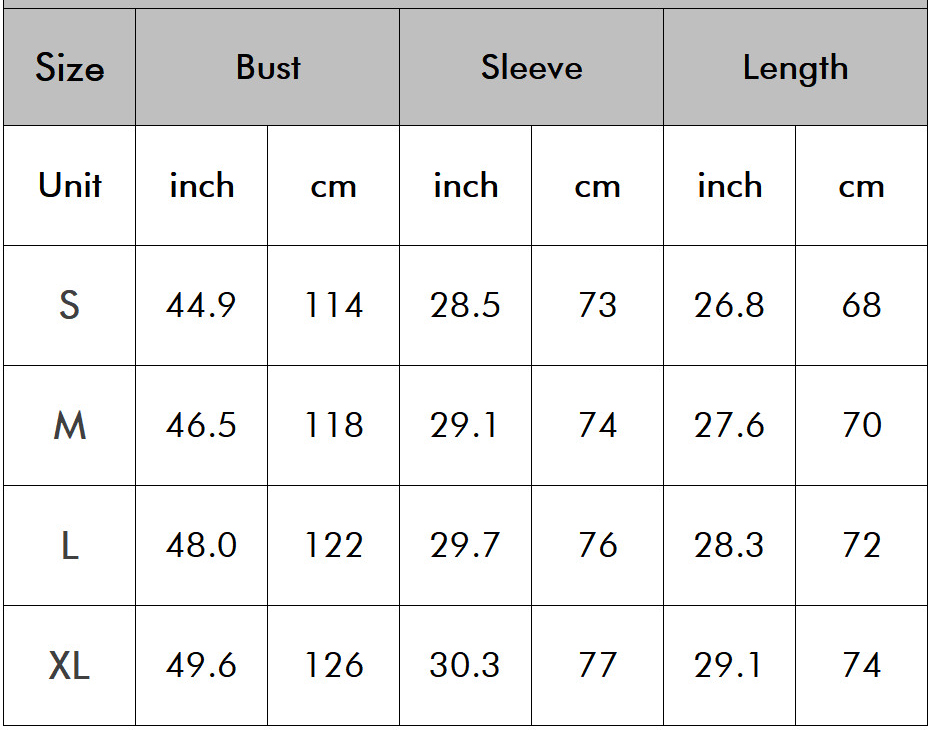Select the 70 cm length value
The height and width of the screenshot is (730, 931).
[861, 426]
